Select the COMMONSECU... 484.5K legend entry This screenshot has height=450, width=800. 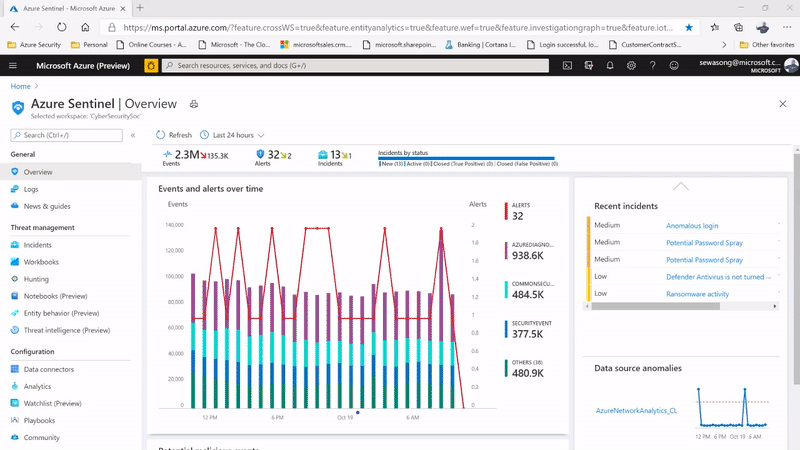pos(530,290)
